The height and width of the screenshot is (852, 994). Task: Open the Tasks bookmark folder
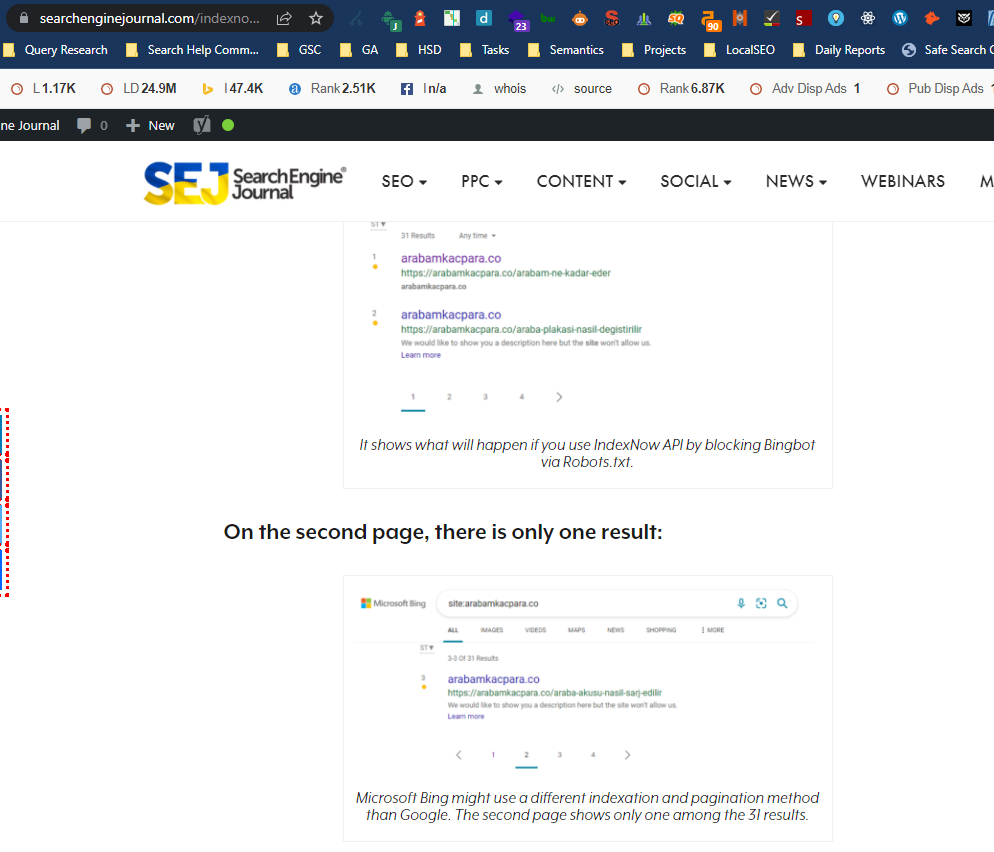coord(484,49)
